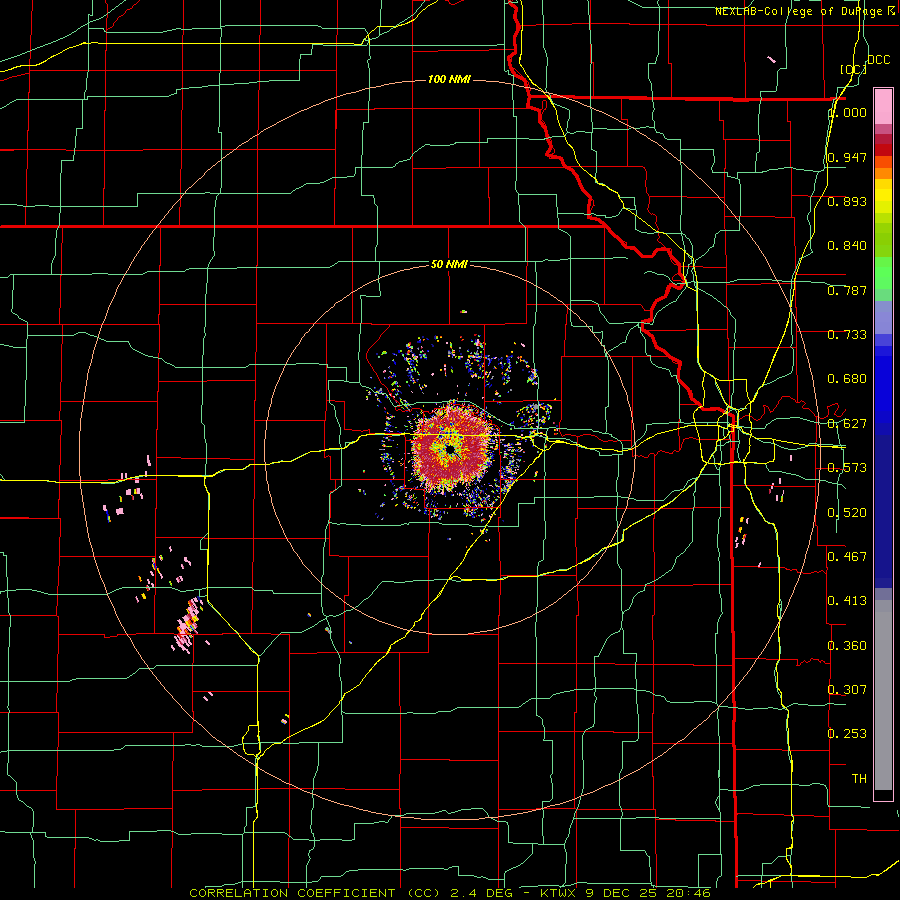900x900 pixels.
Task: Click the 0.733 color scale value
Action: point(847,335)
